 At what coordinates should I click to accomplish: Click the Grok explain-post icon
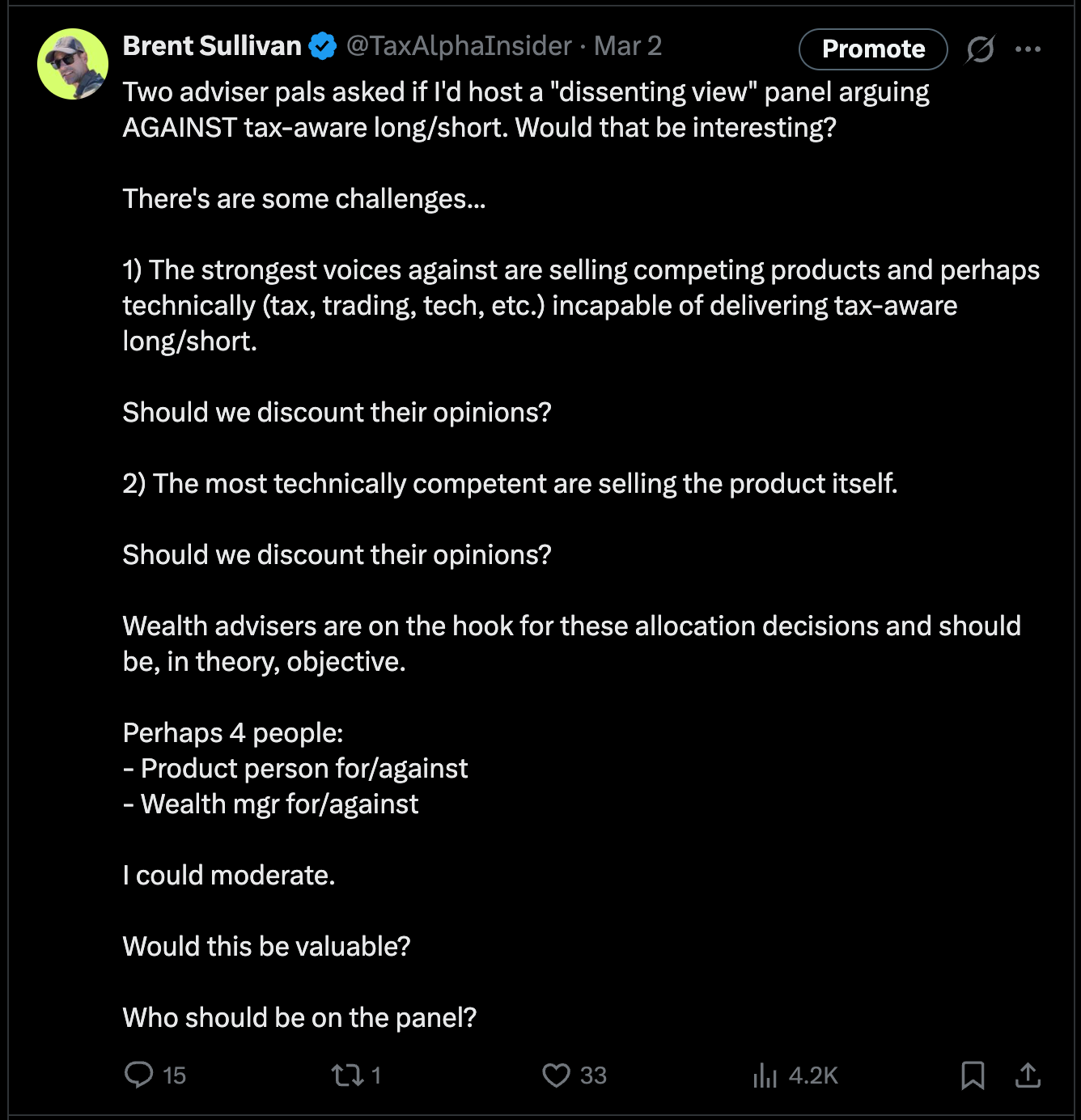pos(980,49)
